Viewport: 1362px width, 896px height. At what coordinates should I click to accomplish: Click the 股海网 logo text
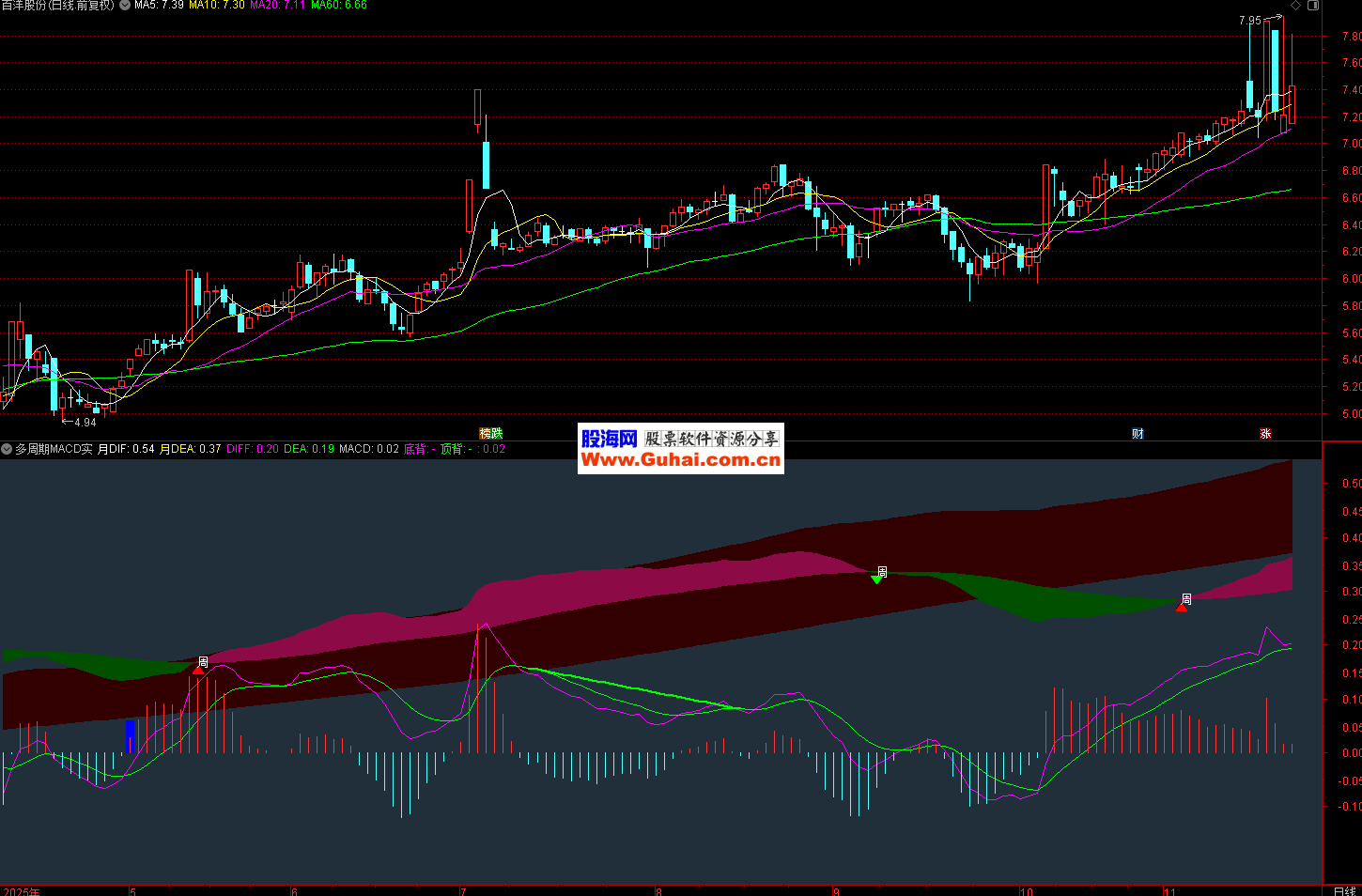[609, 439]
